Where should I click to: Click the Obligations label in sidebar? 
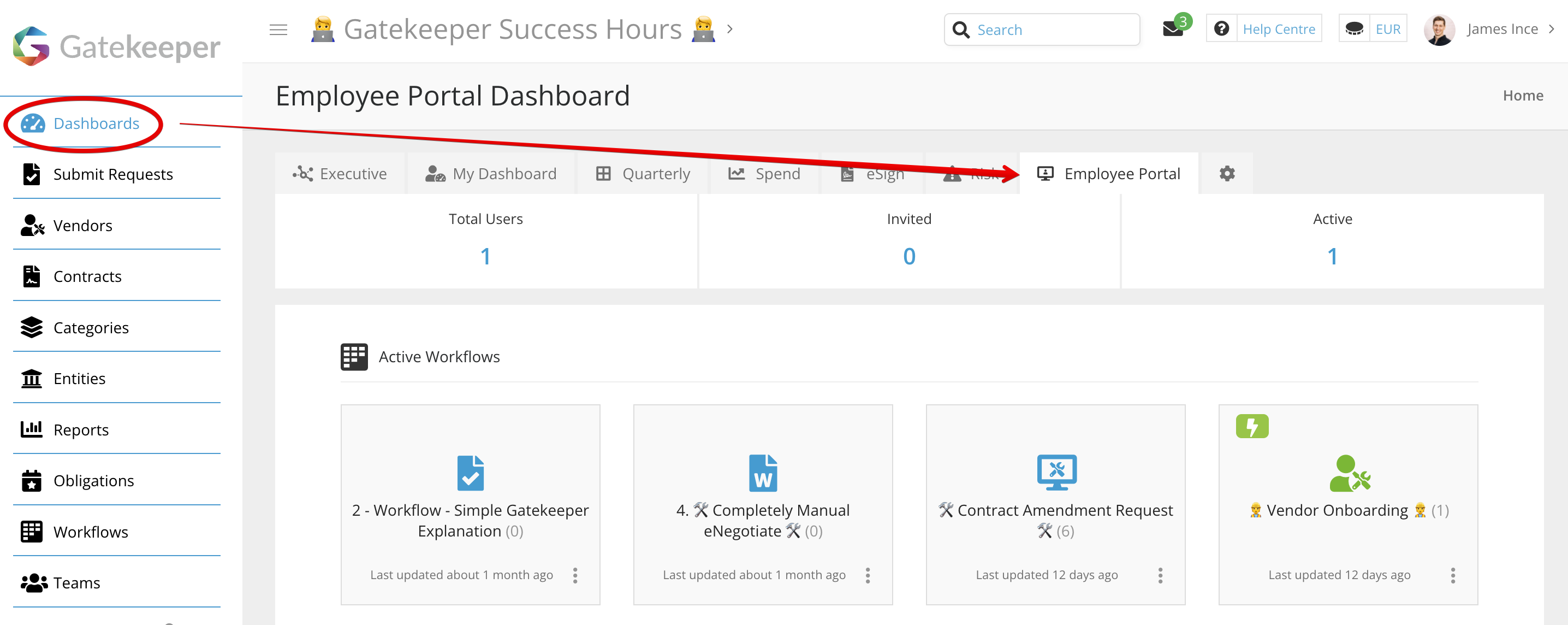[93, 481]
